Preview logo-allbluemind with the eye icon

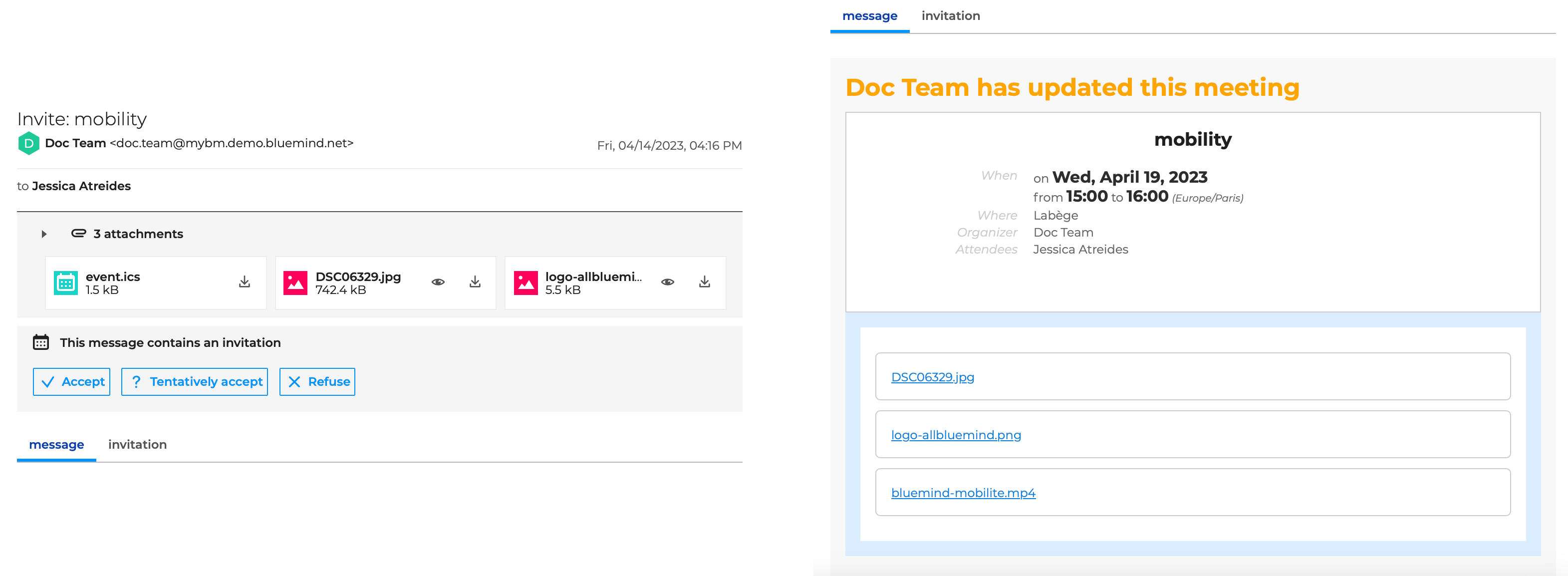click(x=667, y=282)
